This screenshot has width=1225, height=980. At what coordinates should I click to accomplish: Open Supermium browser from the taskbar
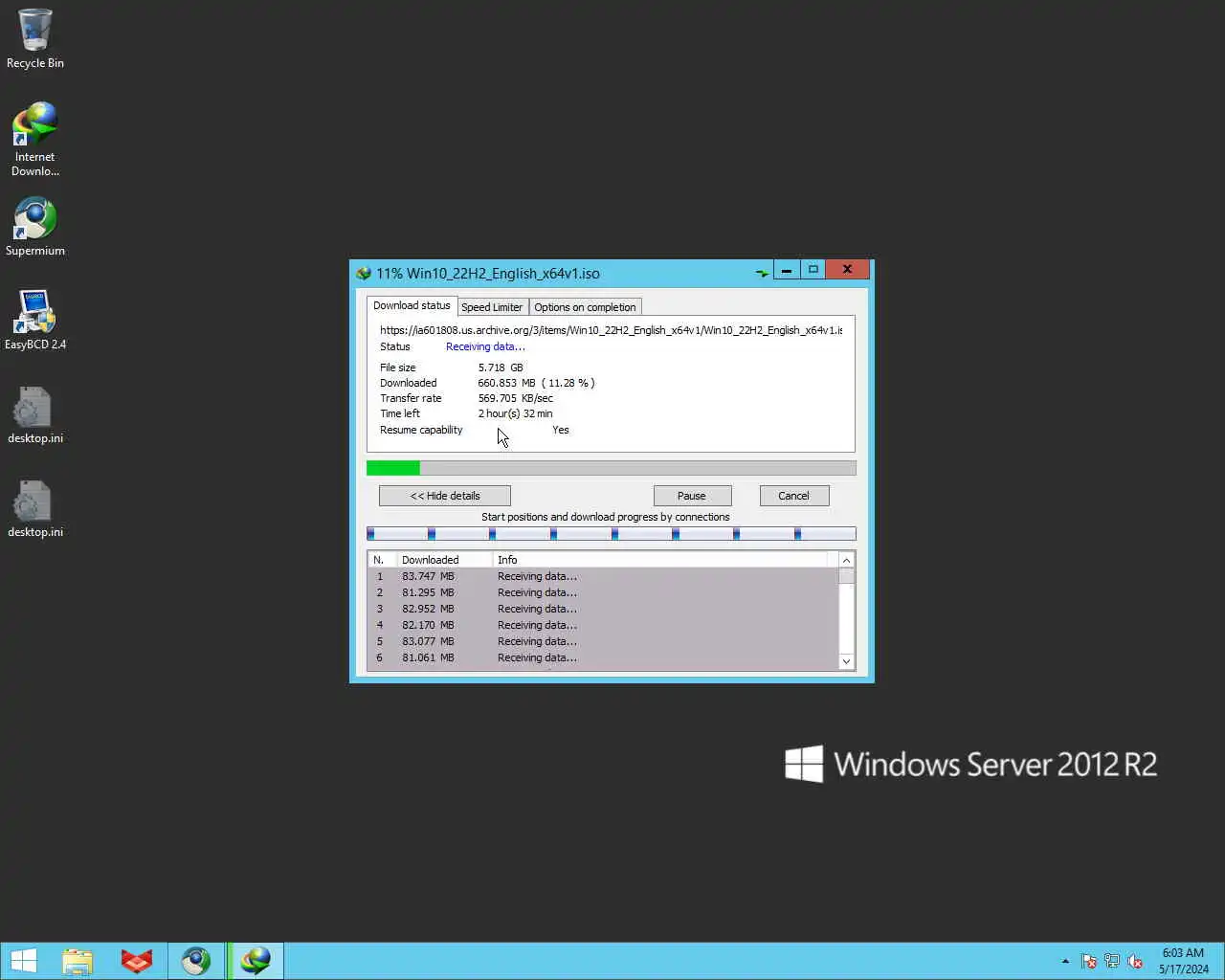tap(196, 961)
